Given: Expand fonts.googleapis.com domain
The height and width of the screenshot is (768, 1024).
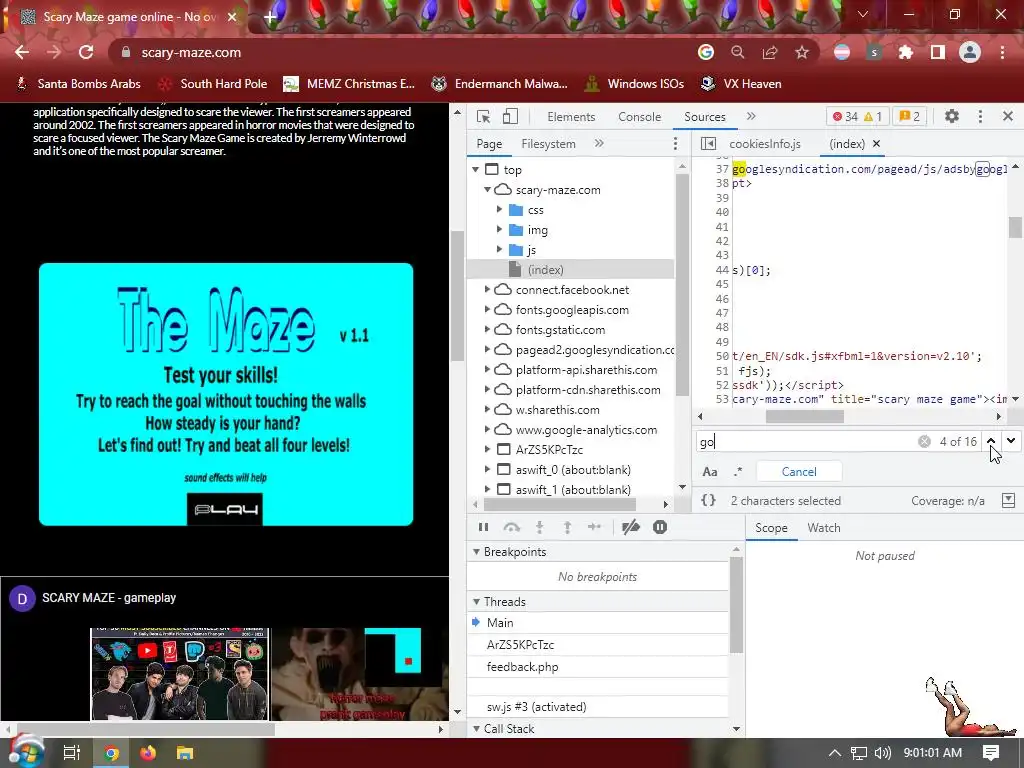Looking at the screenshot, I should (x=487, y=310).
